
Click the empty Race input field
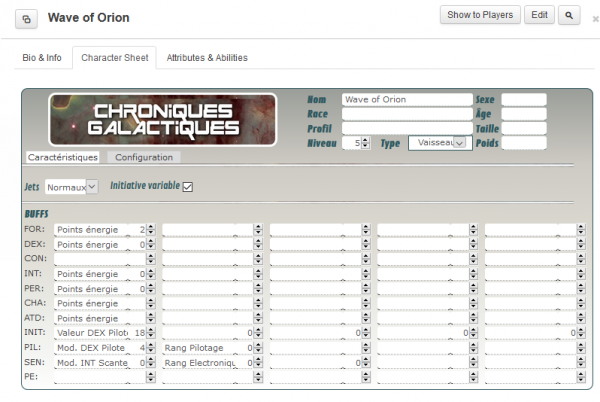(x=406, y=114)
